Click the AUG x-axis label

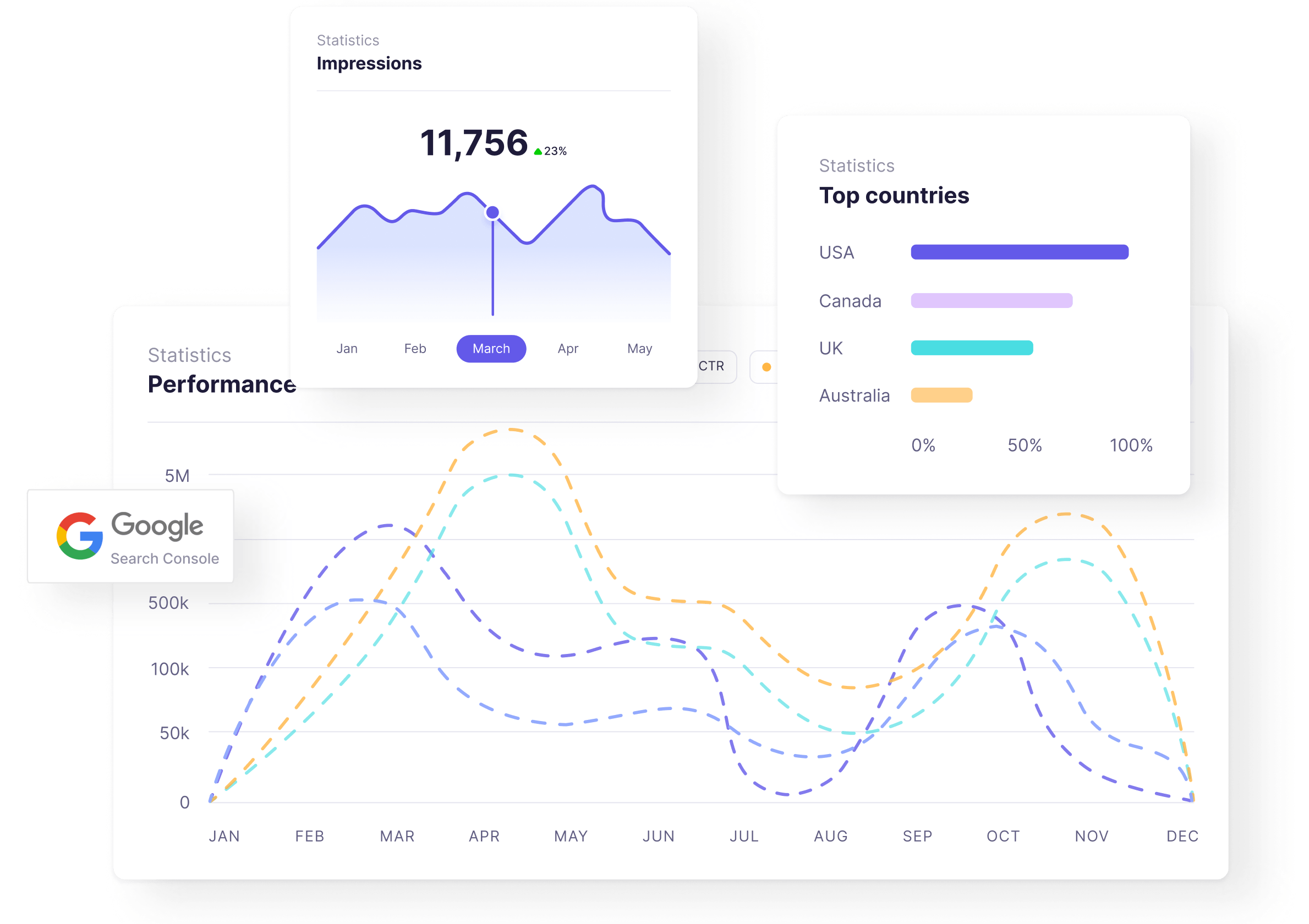pyautogui.click(x=831, y=836)
